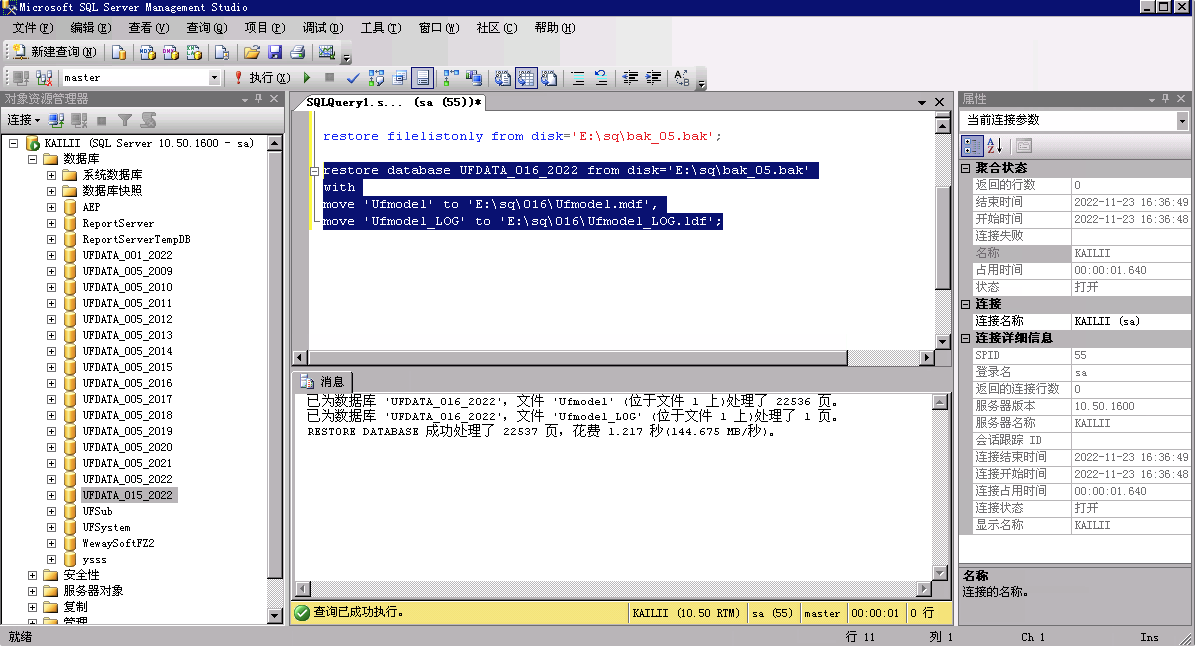Open the Connect (连接) dropdown in Object Explorer
The image size is (1195, 646).
pyautogui.click(x=24, y=120)
